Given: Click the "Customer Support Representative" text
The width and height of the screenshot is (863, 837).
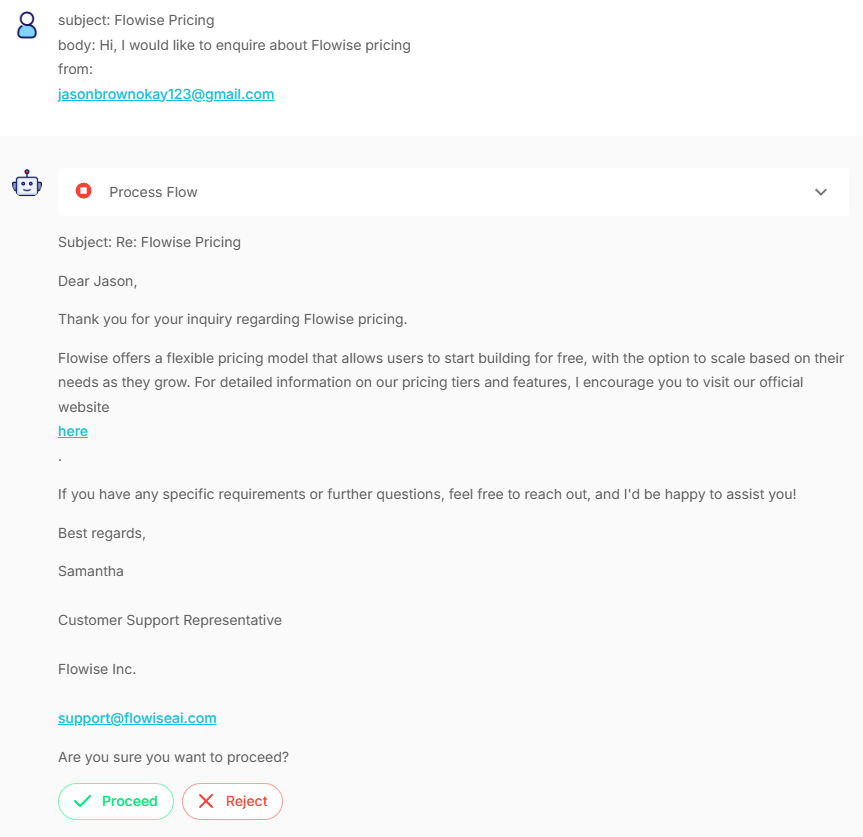Looking at the screenshot, I should [x=170, y=620].
